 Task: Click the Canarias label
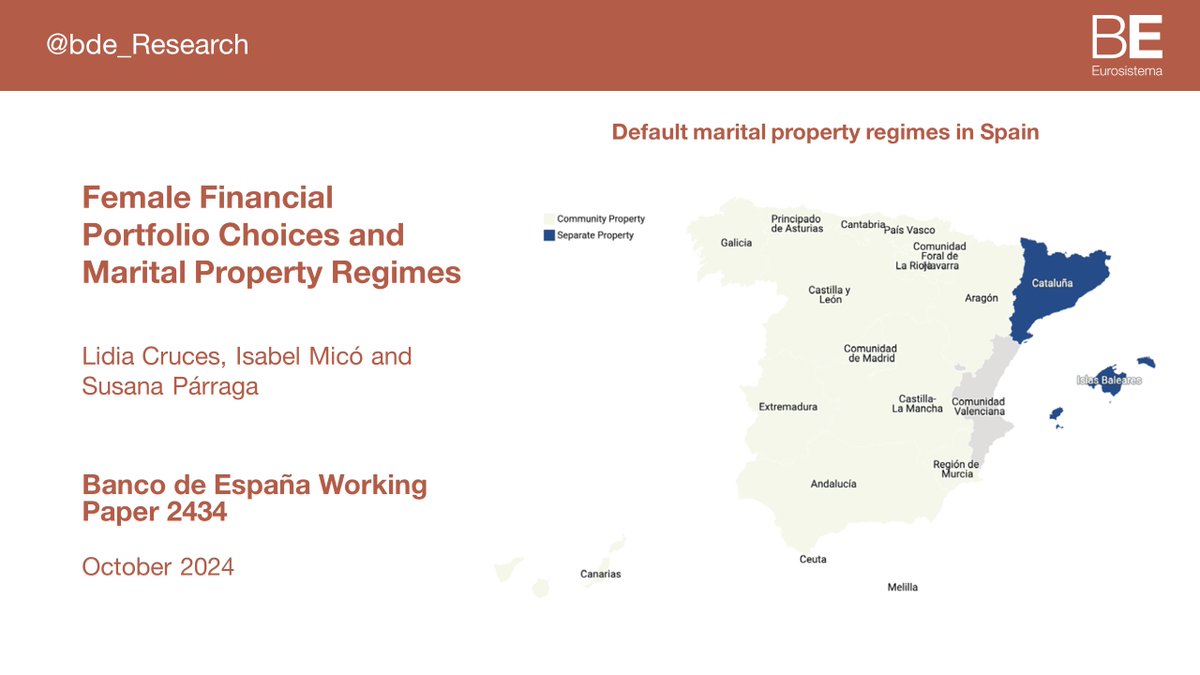tap(601, 574)
